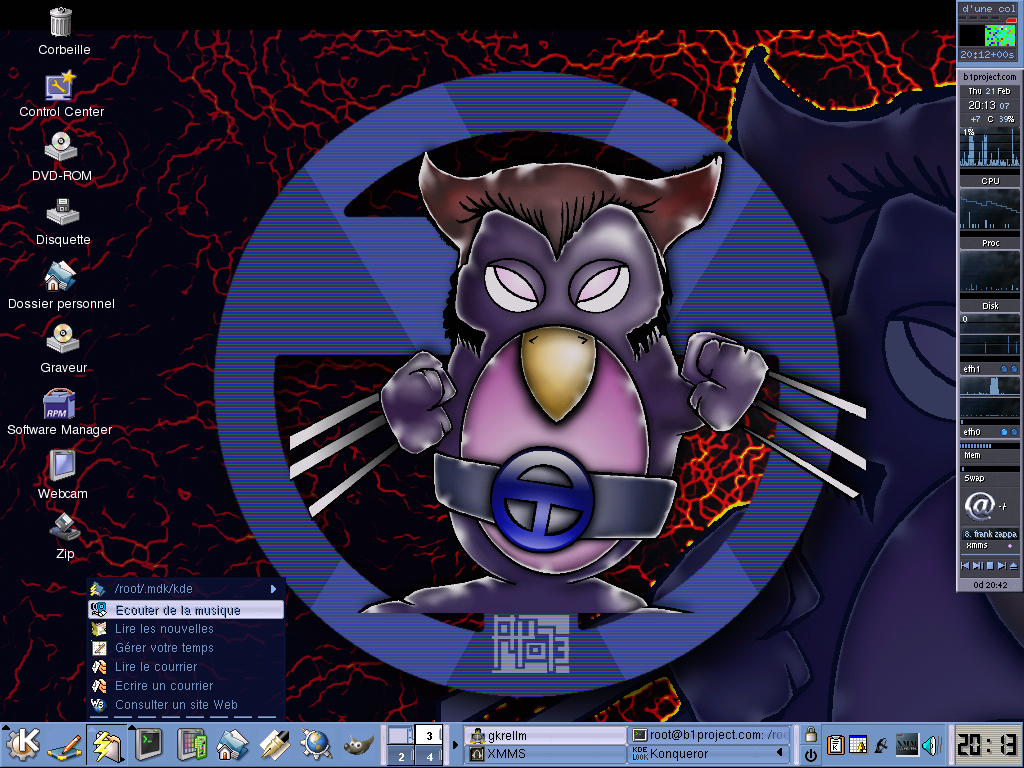Select Consulter un site Web menu entry

pyautogui.click(x=186, y=705)
